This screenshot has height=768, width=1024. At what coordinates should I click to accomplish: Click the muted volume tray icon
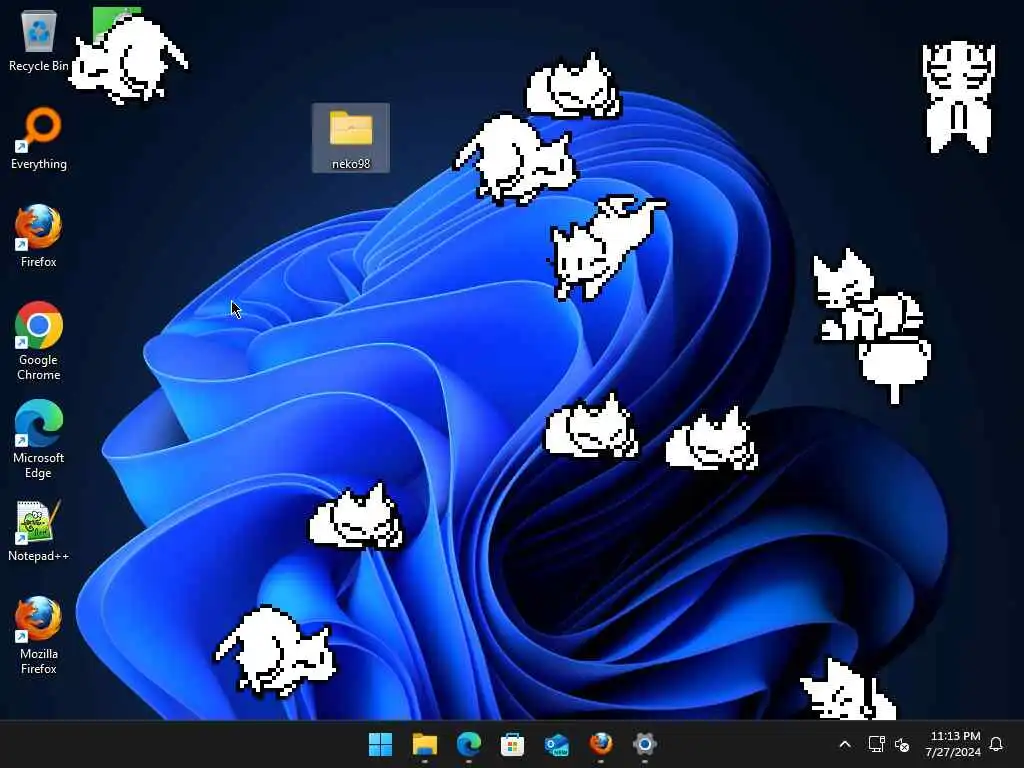[x=902, y=744]
